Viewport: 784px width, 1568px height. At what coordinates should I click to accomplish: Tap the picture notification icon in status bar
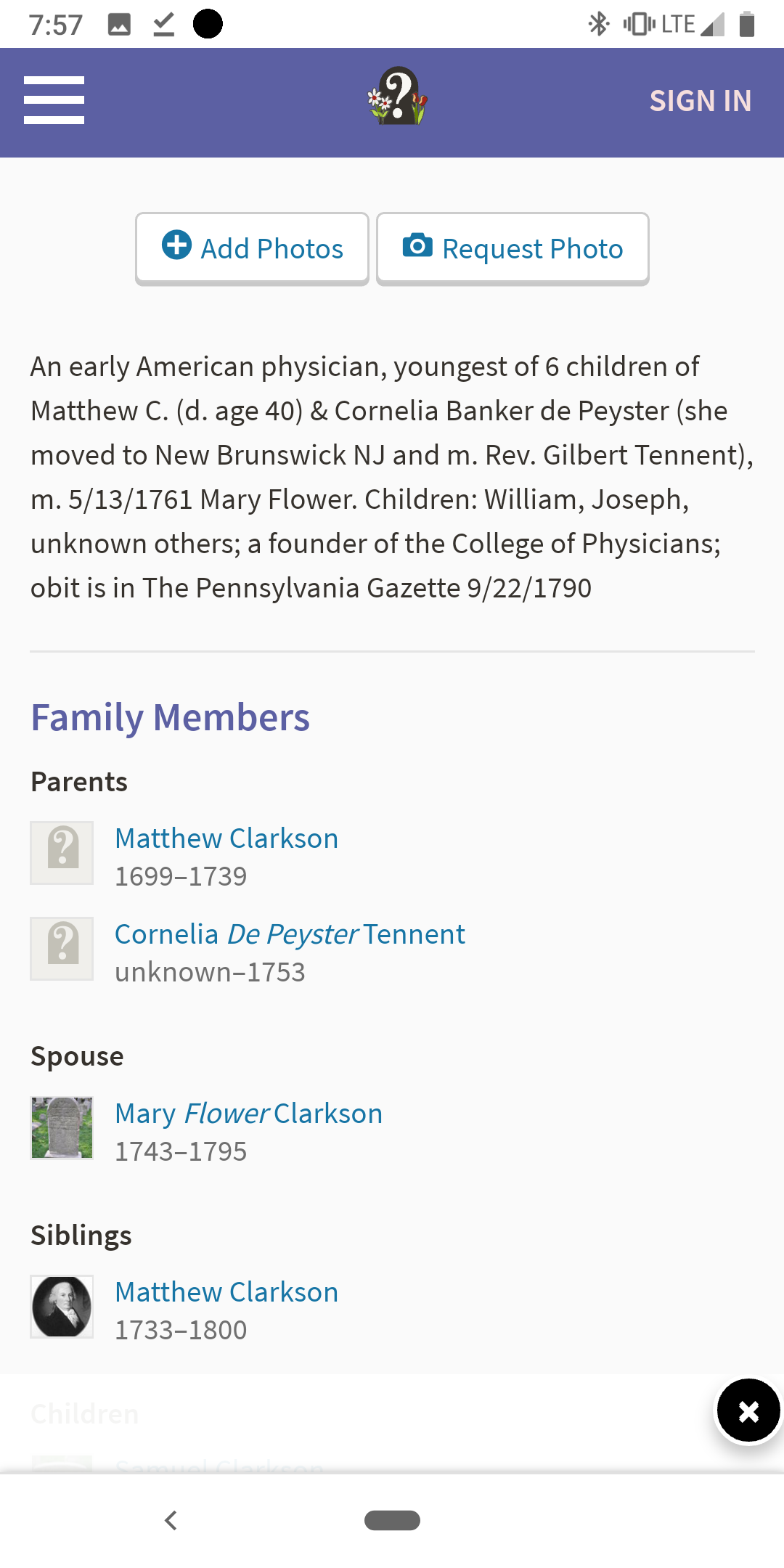(119, 24)
